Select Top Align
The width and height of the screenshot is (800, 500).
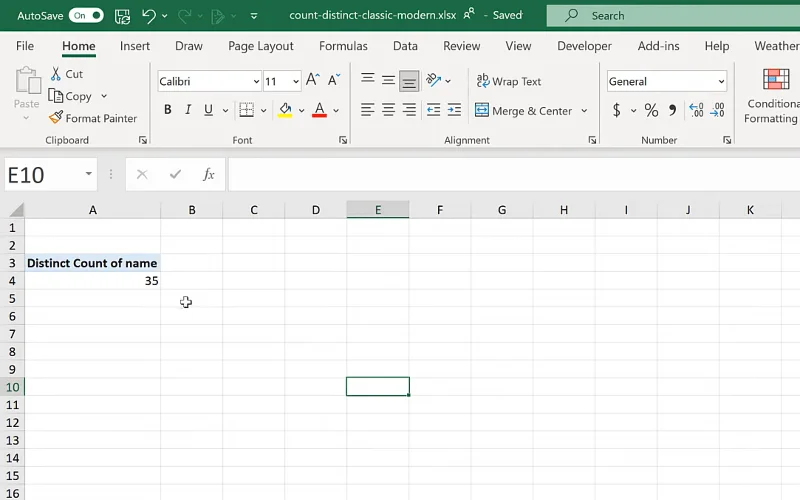[x=367, y=80]
